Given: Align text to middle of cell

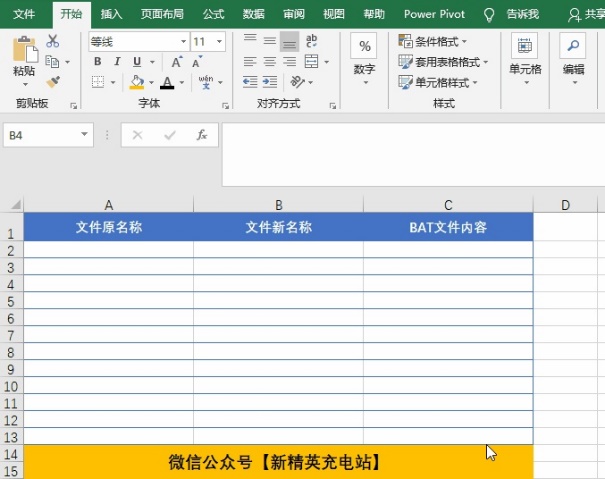Looking at the screenshot, I should tap(270, 40).
